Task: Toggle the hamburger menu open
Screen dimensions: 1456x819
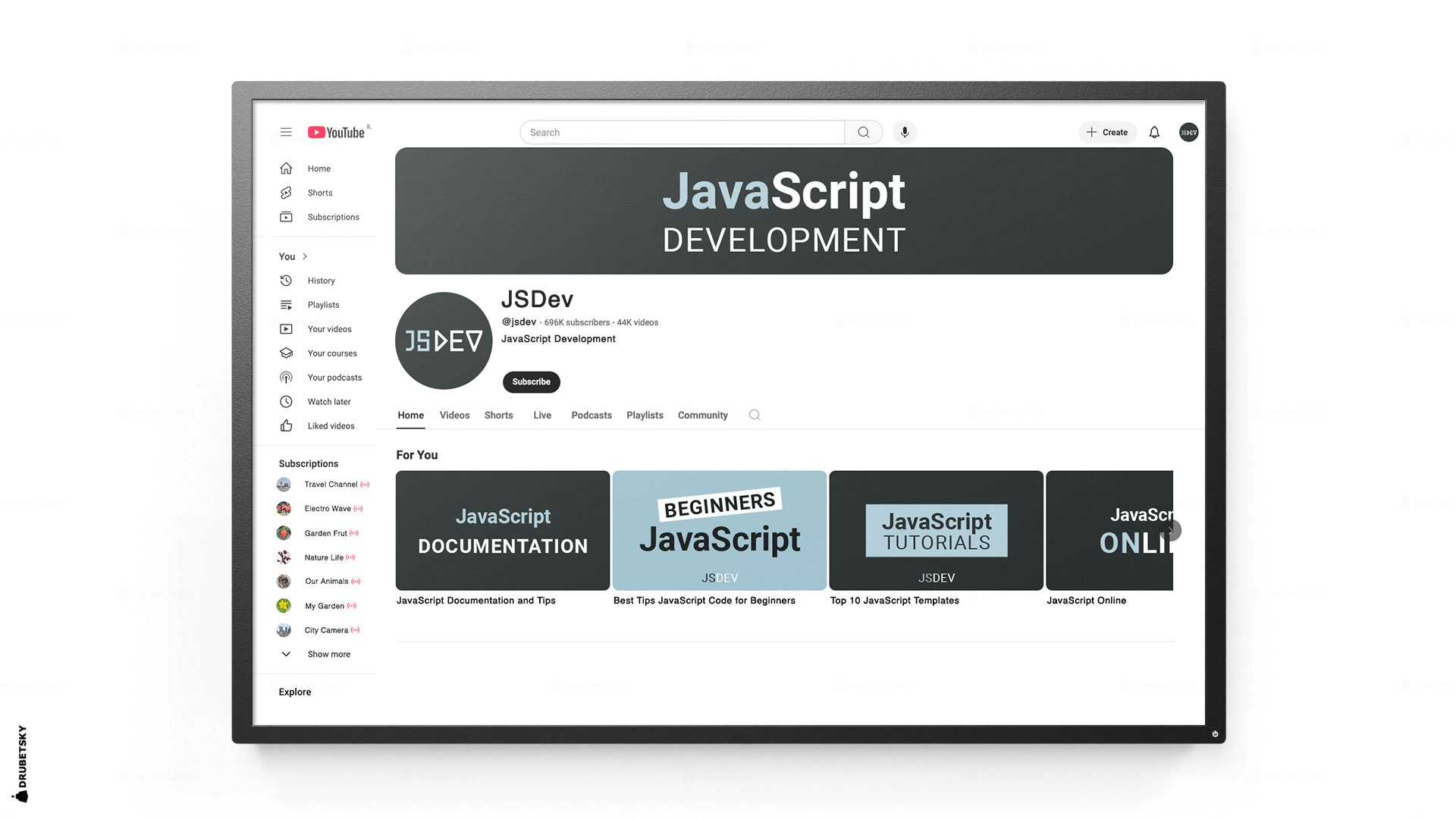Action: pos(286,131)
